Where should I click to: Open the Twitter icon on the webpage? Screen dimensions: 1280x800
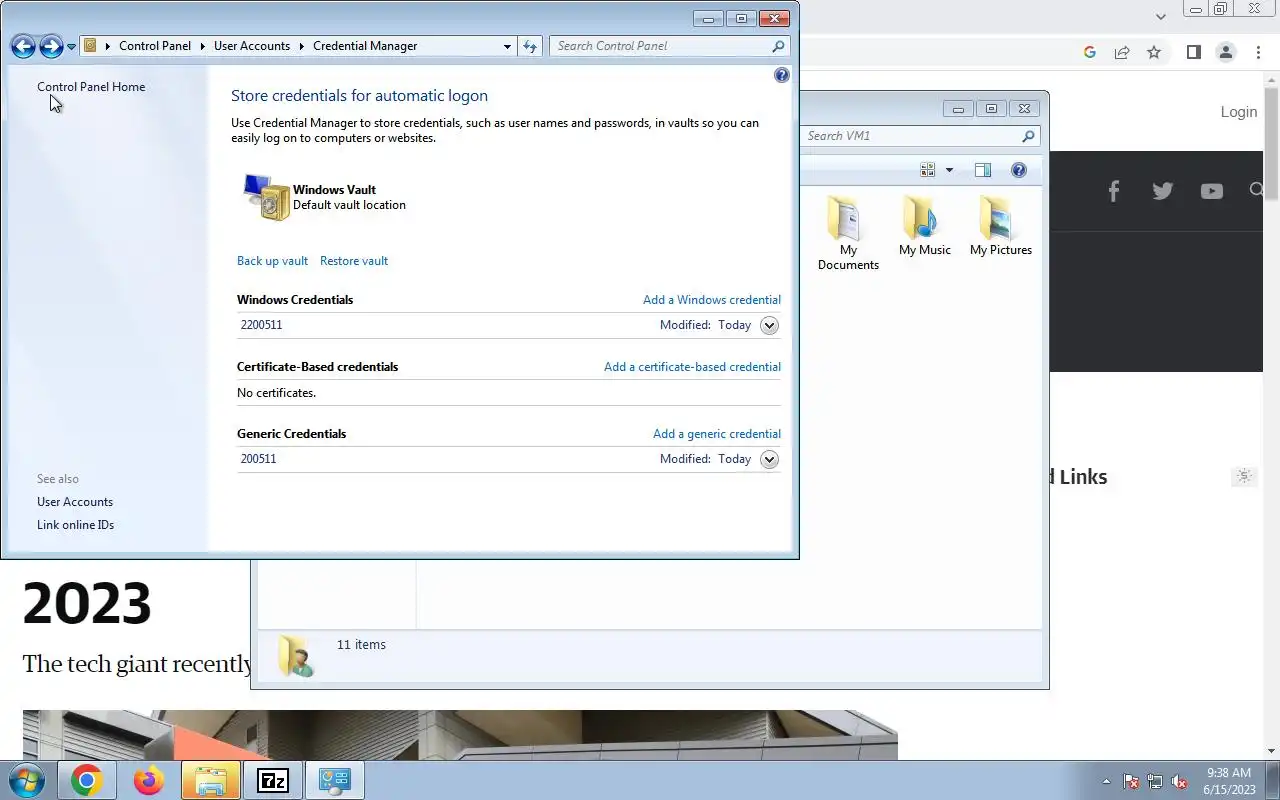pos(1162,191)
